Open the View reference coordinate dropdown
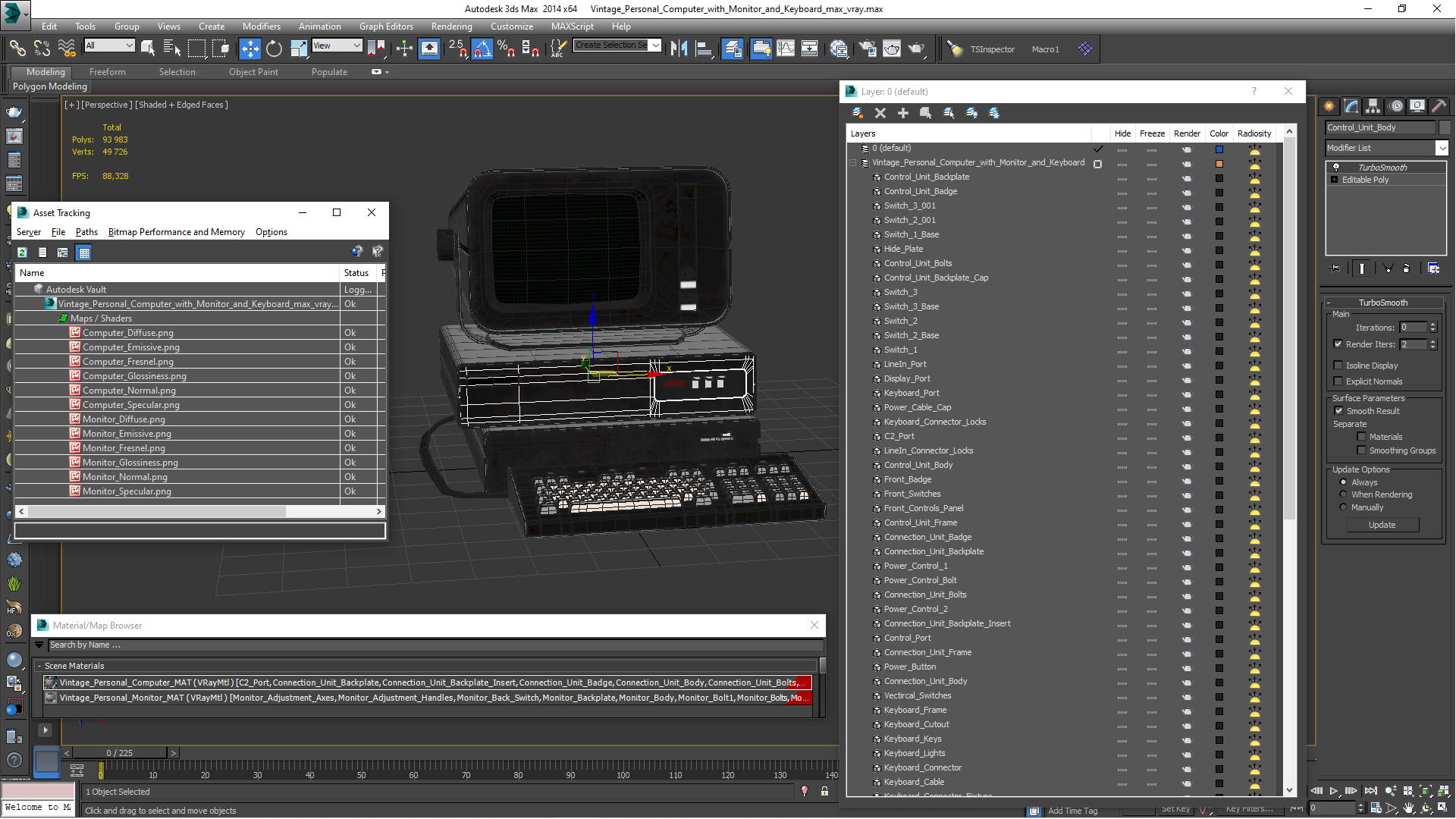The image size is (1456, 819). pos(337,45)
